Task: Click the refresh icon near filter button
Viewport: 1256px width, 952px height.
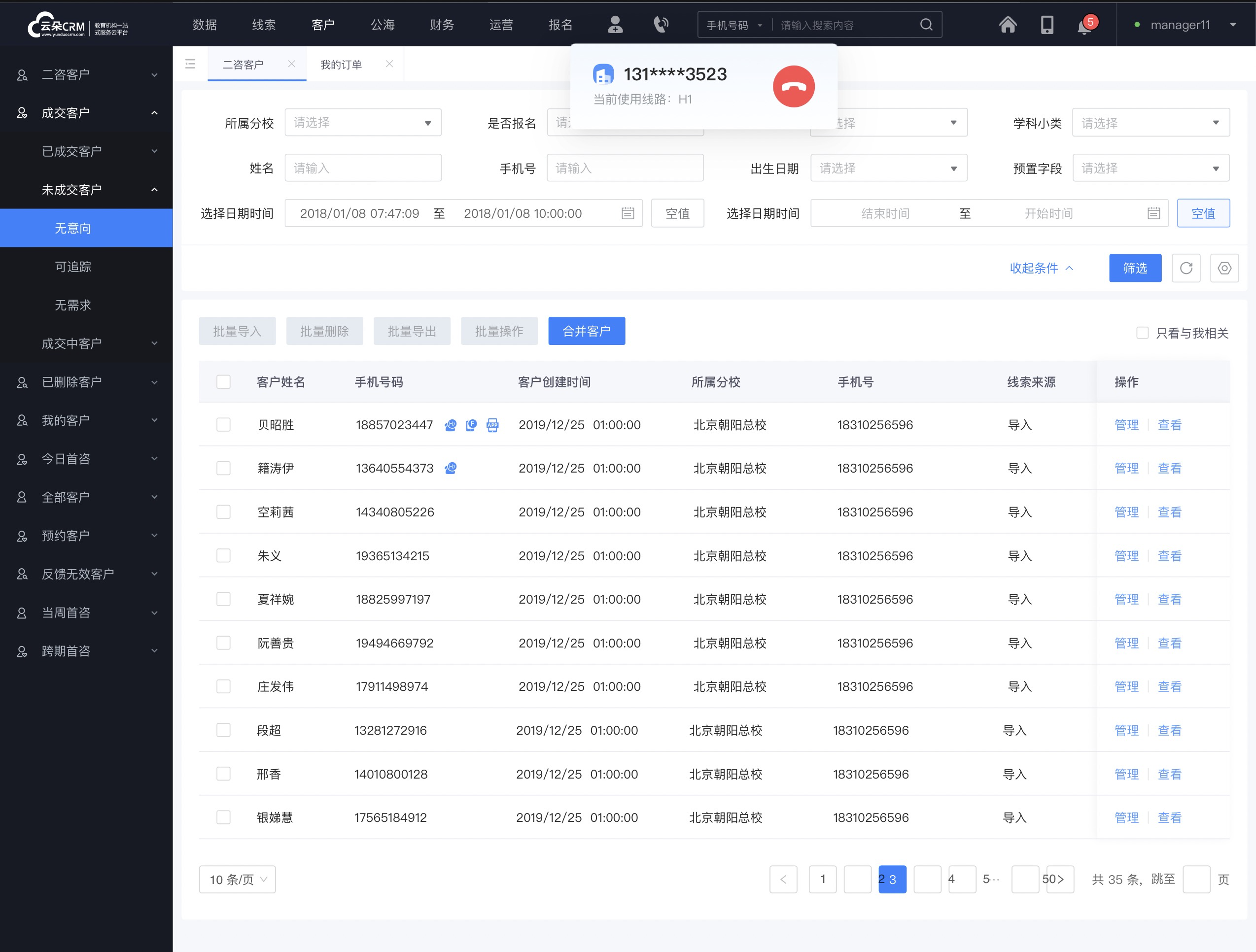Action: point(1186,268)
